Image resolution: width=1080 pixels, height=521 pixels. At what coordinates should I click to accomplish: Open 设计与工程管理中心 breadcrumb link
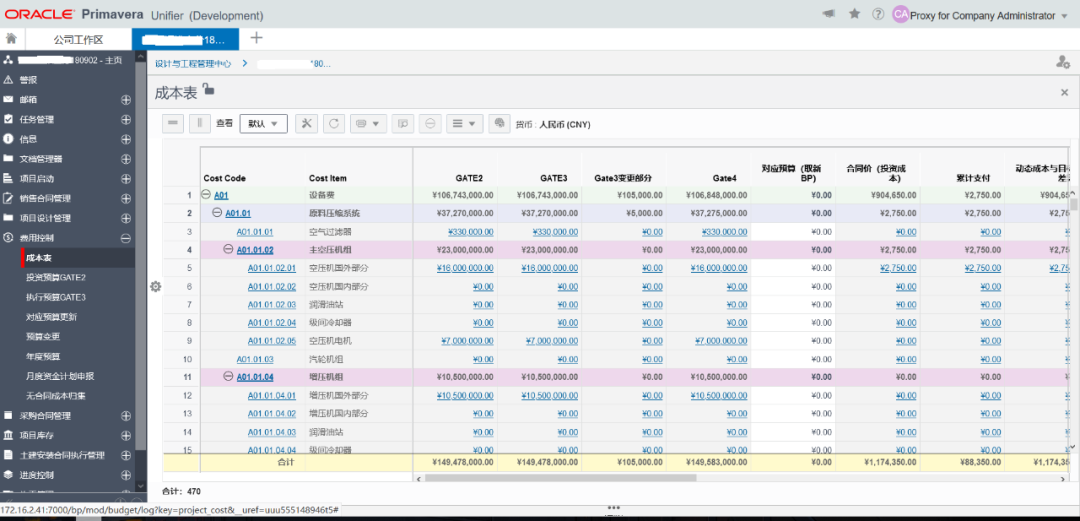click(193, 63)
